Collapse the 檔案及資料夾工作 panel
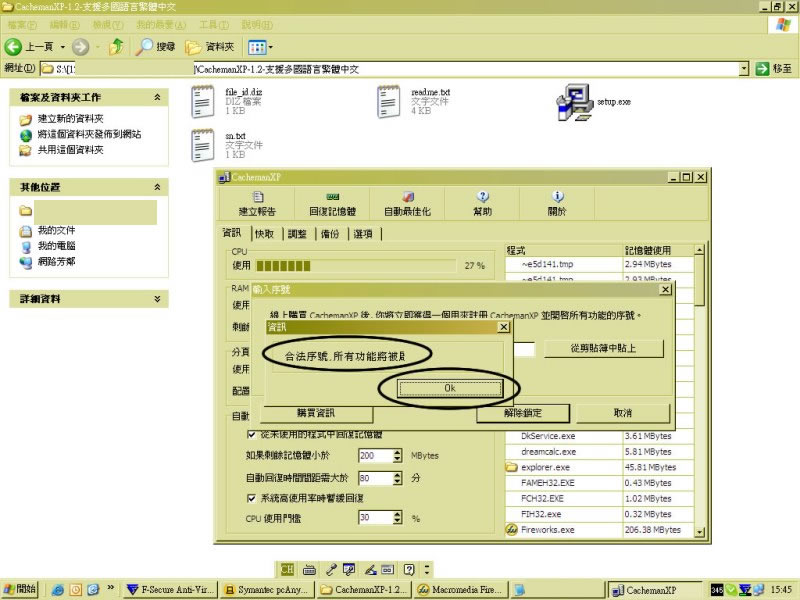The image size is (800, 600). pos(157,97)
